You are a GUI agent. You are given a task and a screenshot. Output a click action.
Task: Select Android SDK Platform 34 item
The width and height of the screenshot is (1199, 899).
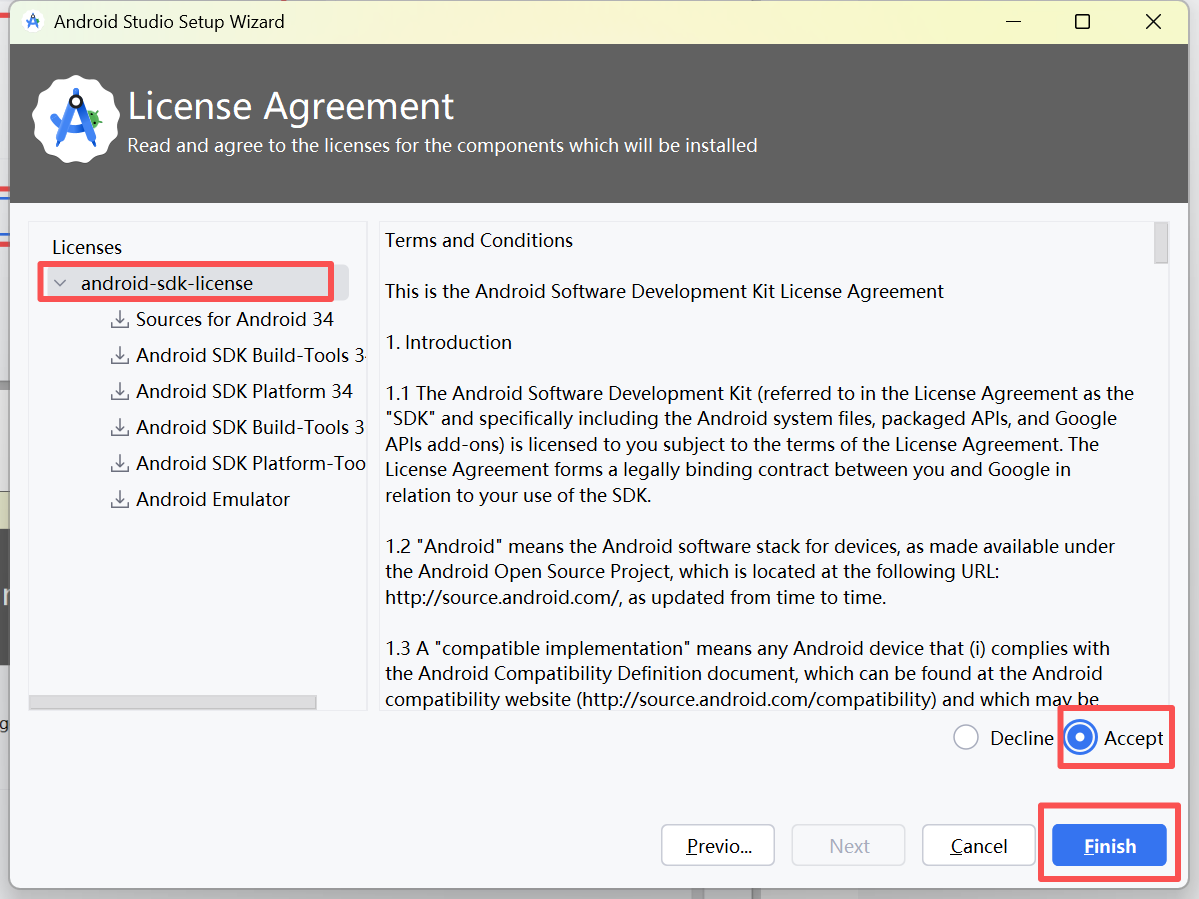click(x=244, y=391)
